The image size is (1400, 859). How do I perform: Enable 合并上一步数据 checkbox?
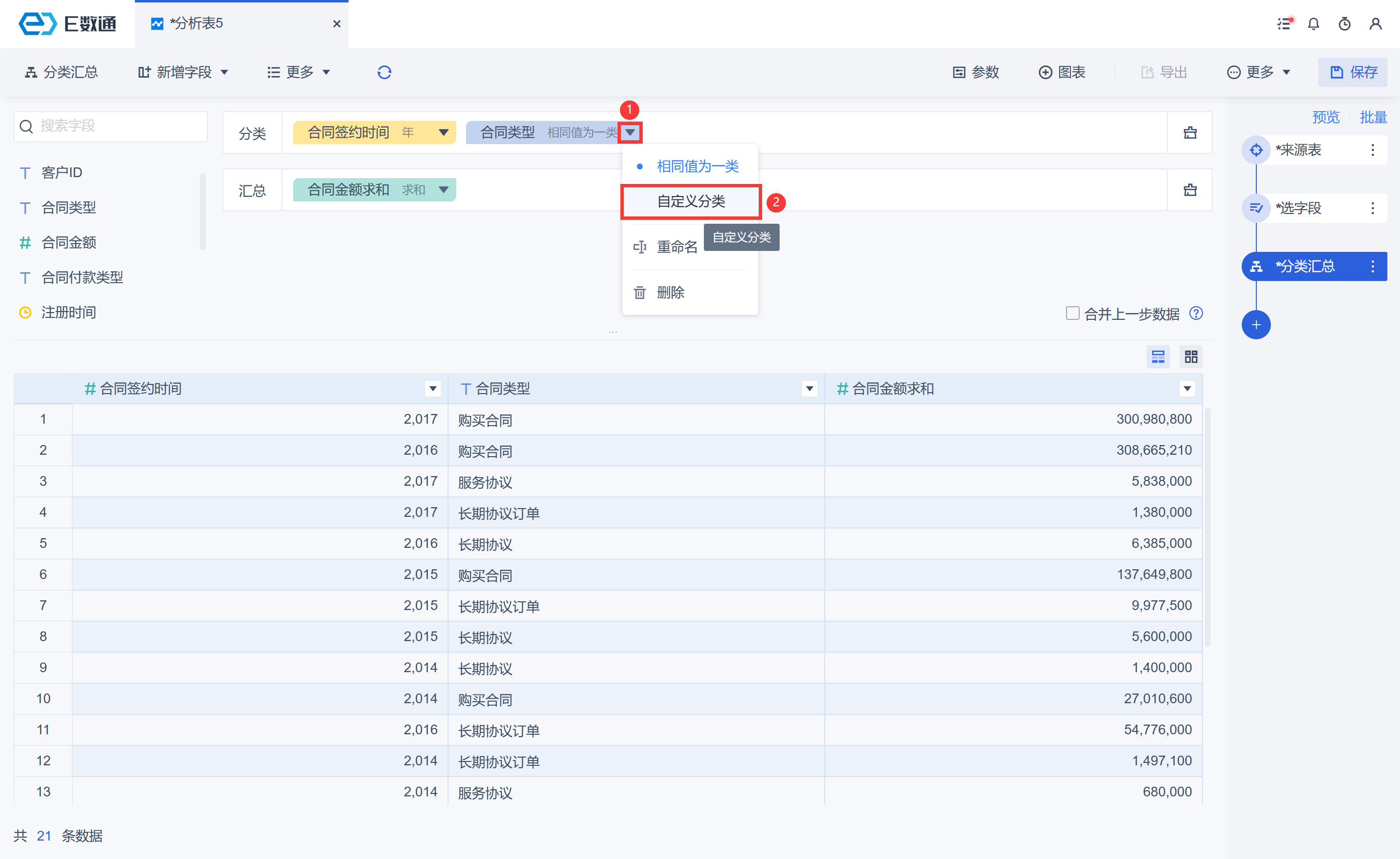tap(1072, 314)
